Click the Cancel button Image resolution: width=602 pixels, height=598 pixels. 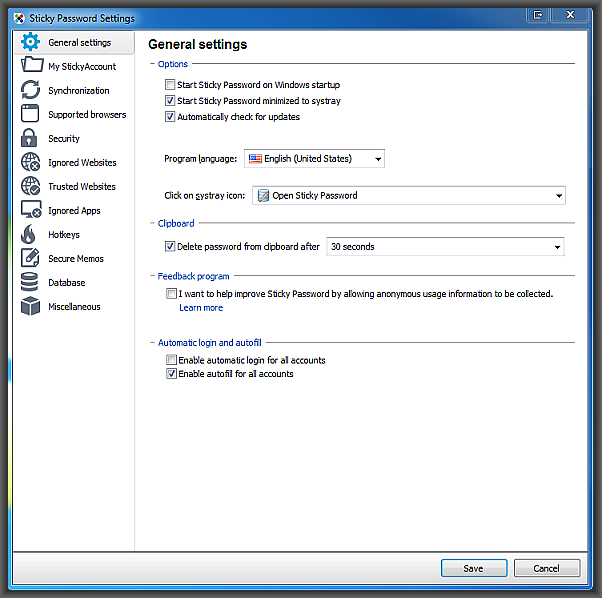(x=547, y=568)
